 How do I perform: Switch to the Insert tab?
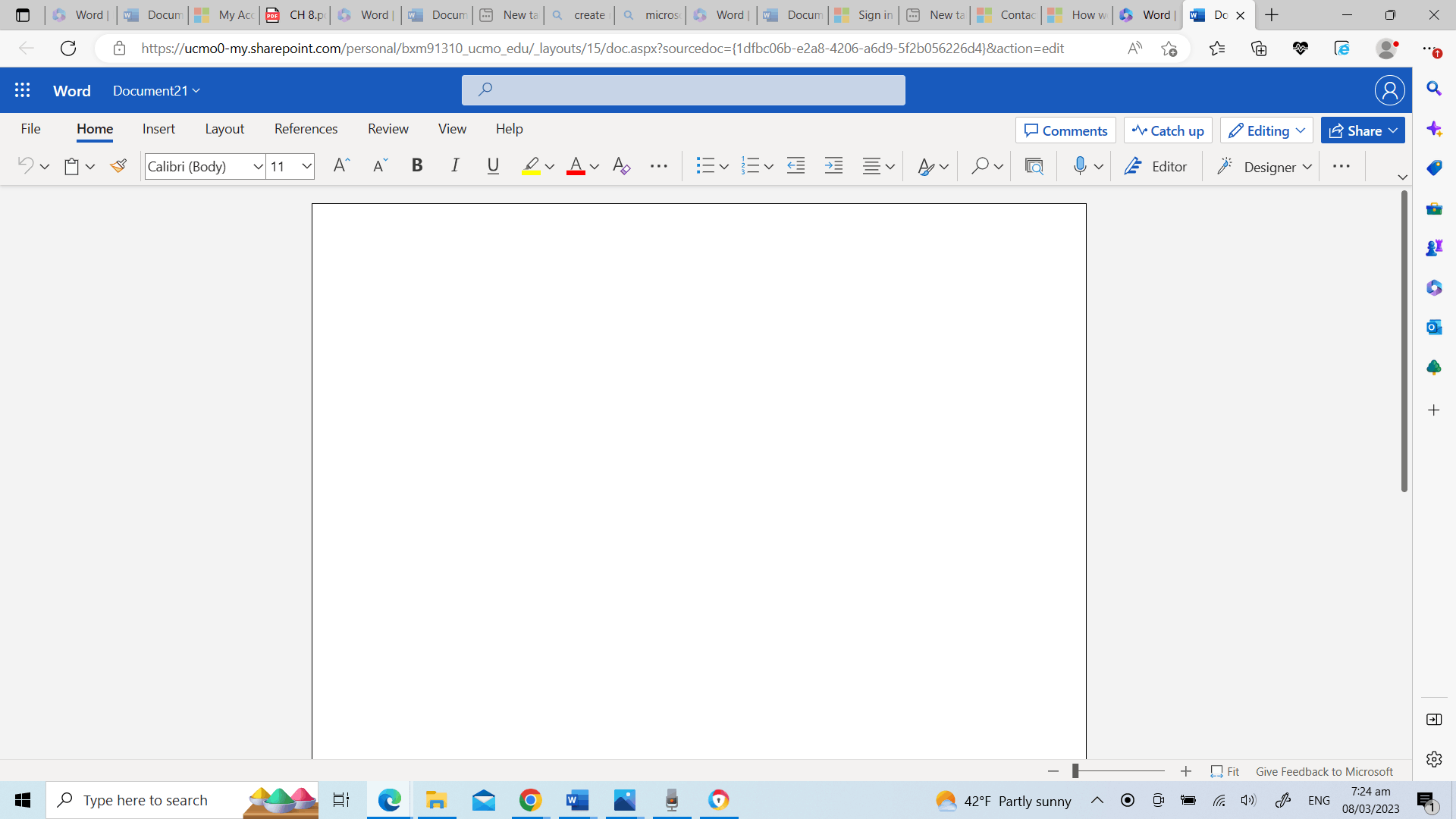pos(158,129)
